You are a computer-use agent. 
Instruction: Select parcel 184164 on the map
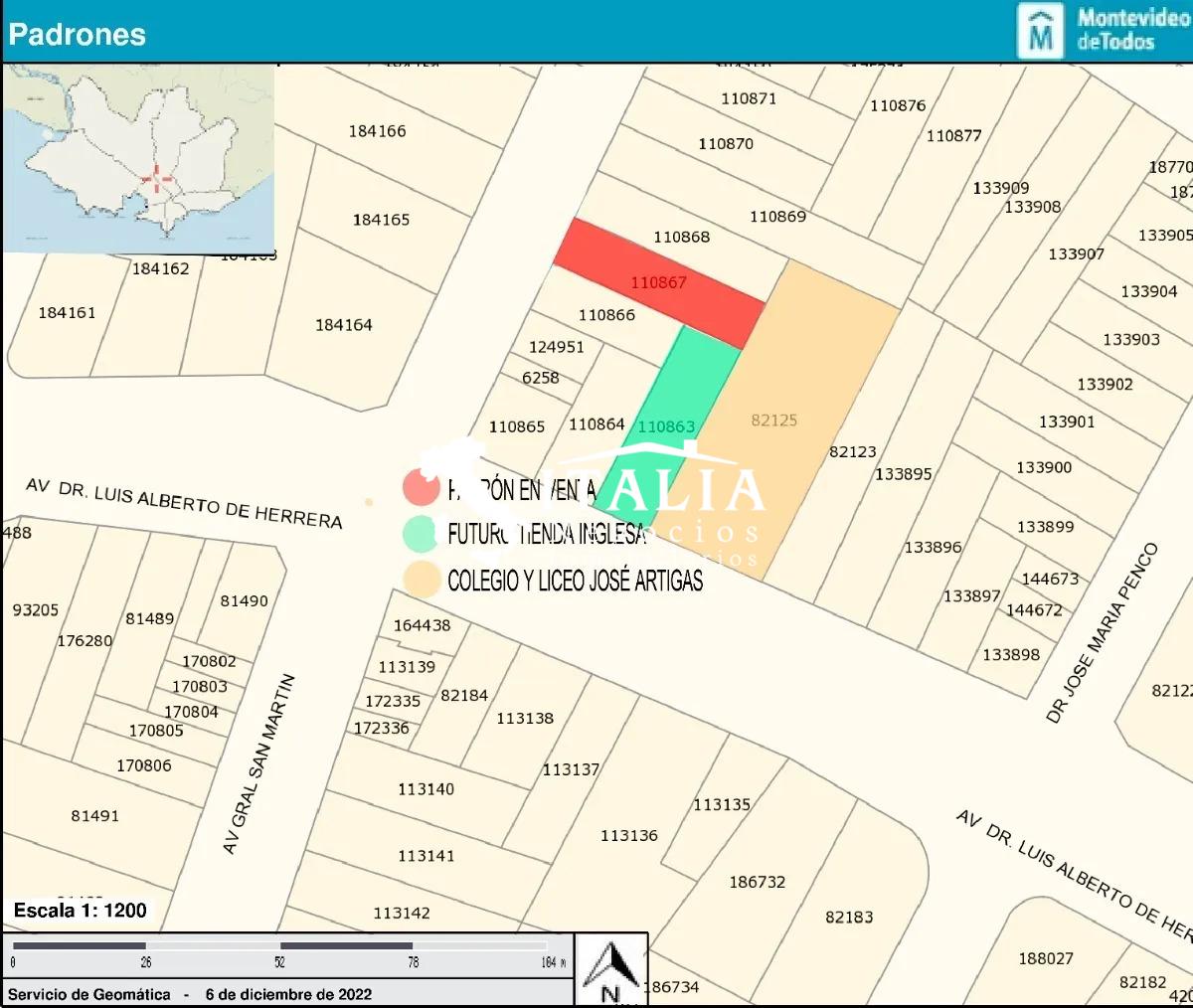(x=344, y=325)
